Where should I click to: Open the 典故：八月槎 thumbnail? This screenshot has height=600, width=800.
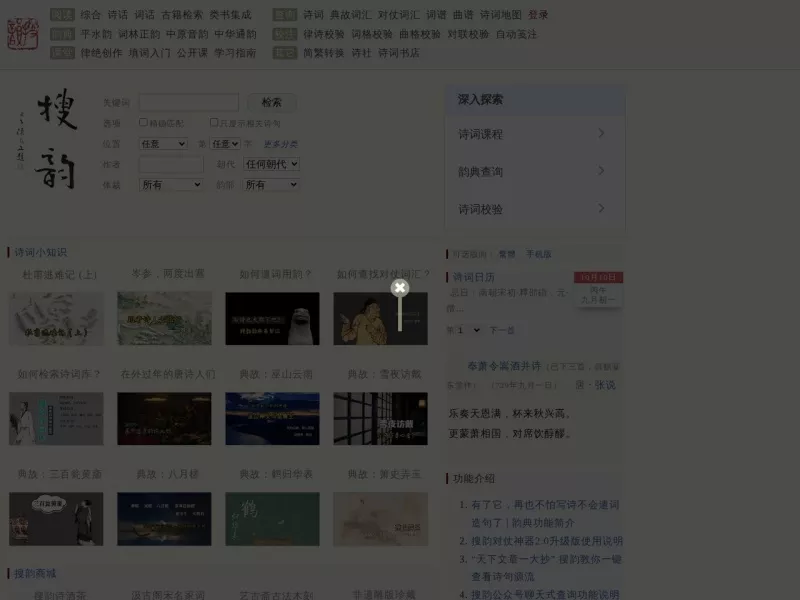pyautogui.click(x=164, y=519)
